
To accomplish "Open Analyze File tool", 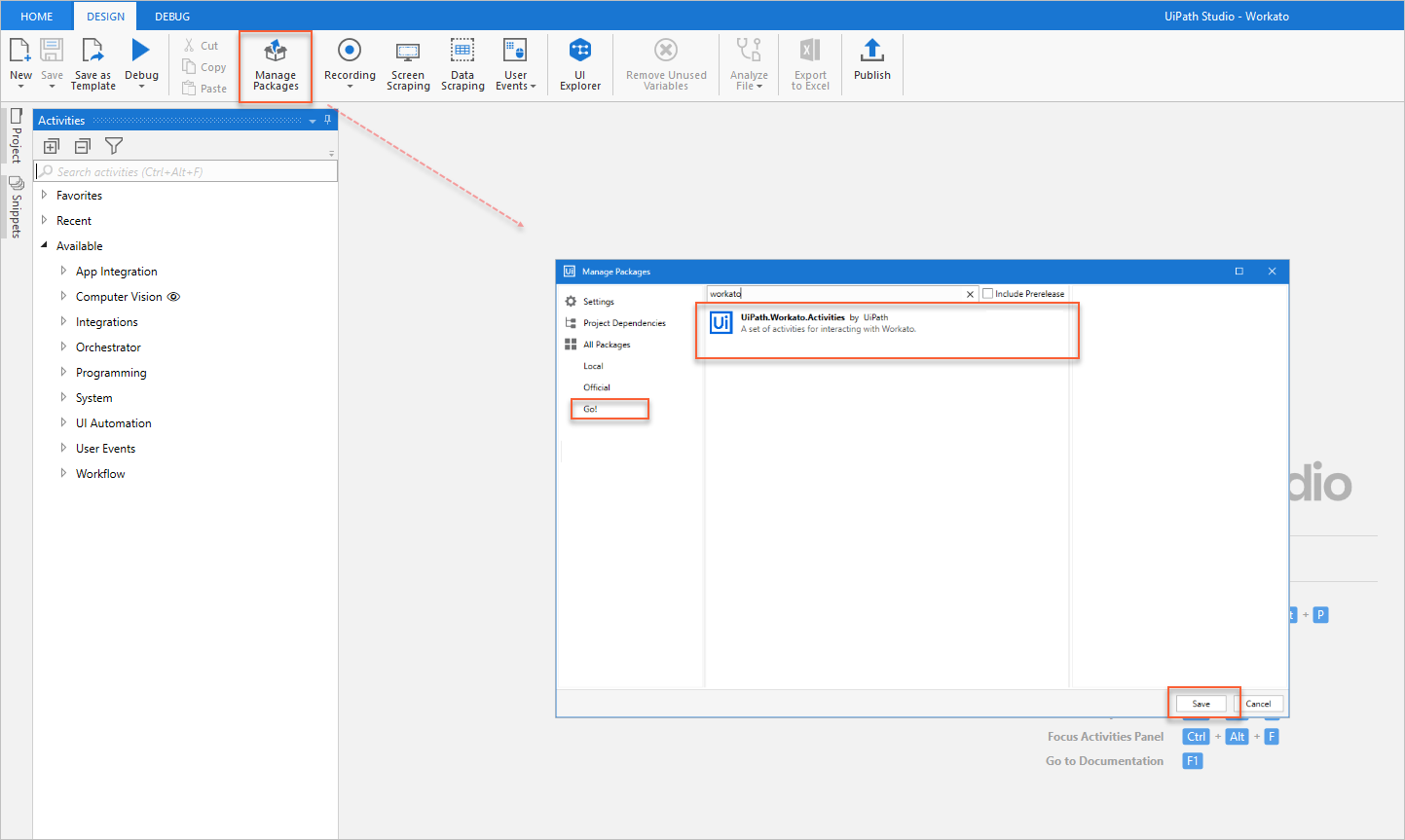I will [749, 65].
